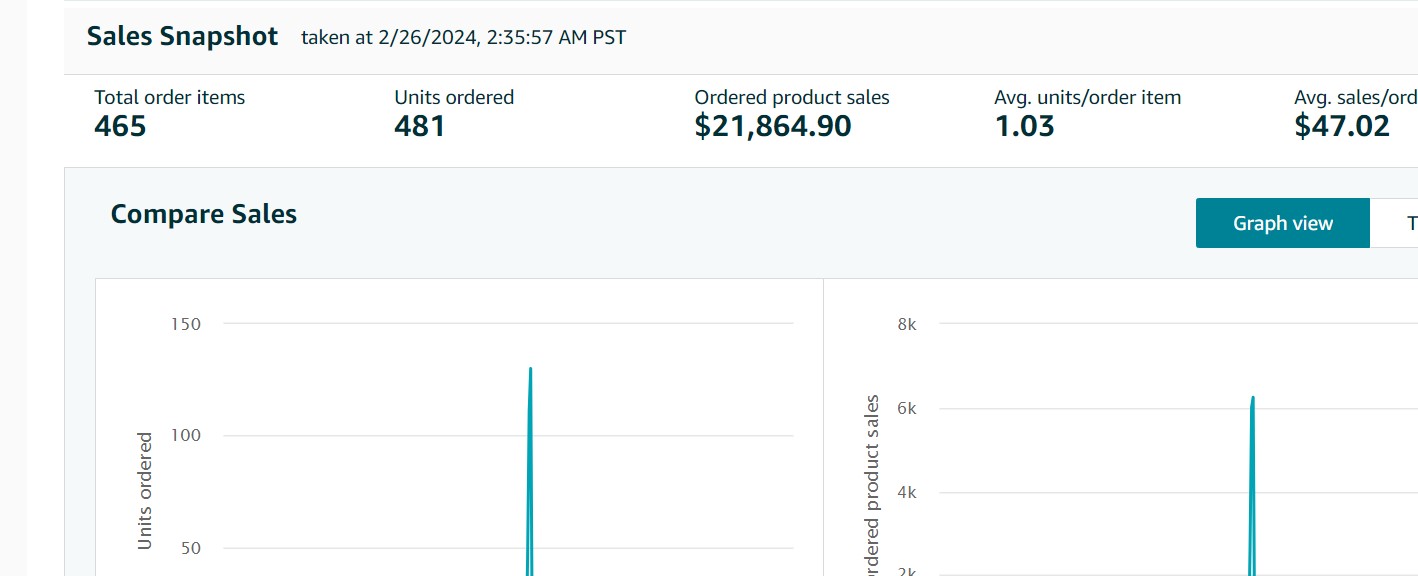Click the 4k label on sales chart
The width and height of the screenshot is (1418, 576).
pyautogui.click(x=907, y=492)
